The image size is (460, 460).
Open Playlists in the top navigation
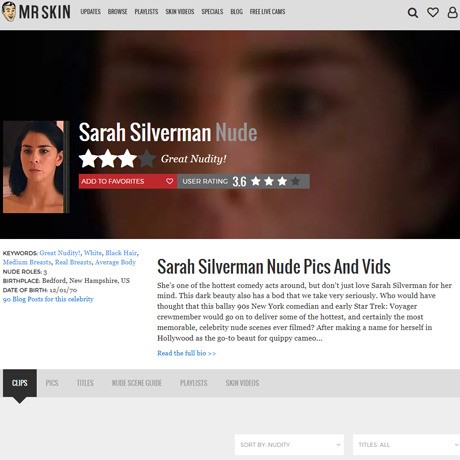pos(146,12)
